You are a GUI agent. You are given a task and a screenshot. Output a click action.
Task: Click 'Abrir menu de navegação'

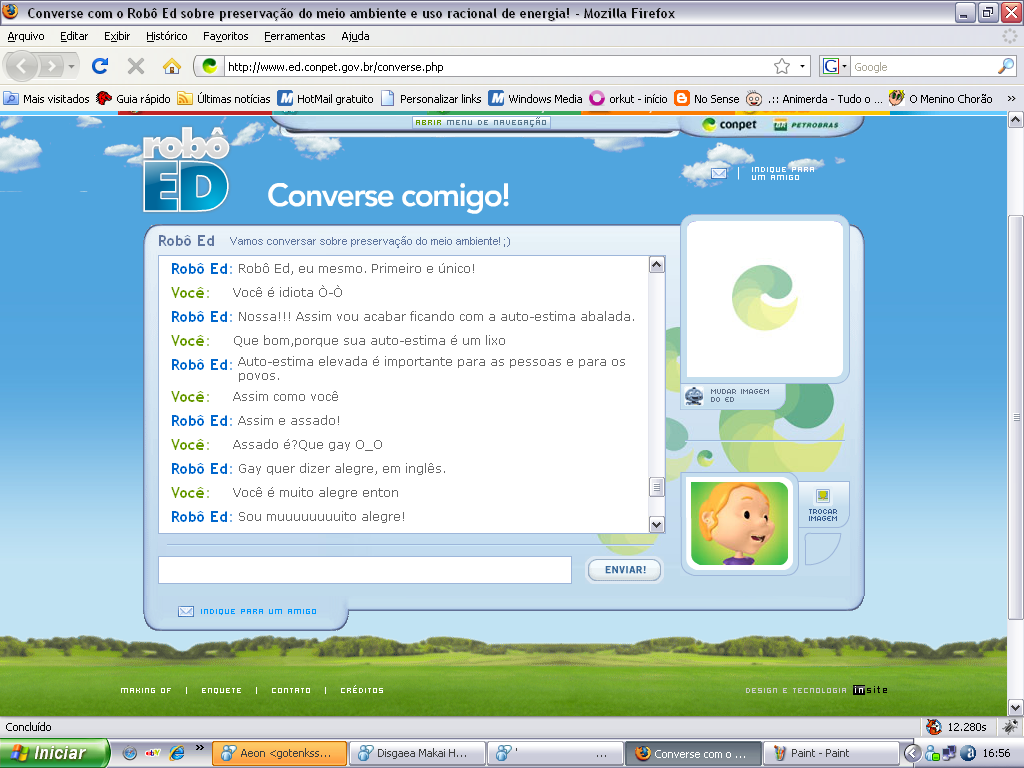(x=481, y=122)
